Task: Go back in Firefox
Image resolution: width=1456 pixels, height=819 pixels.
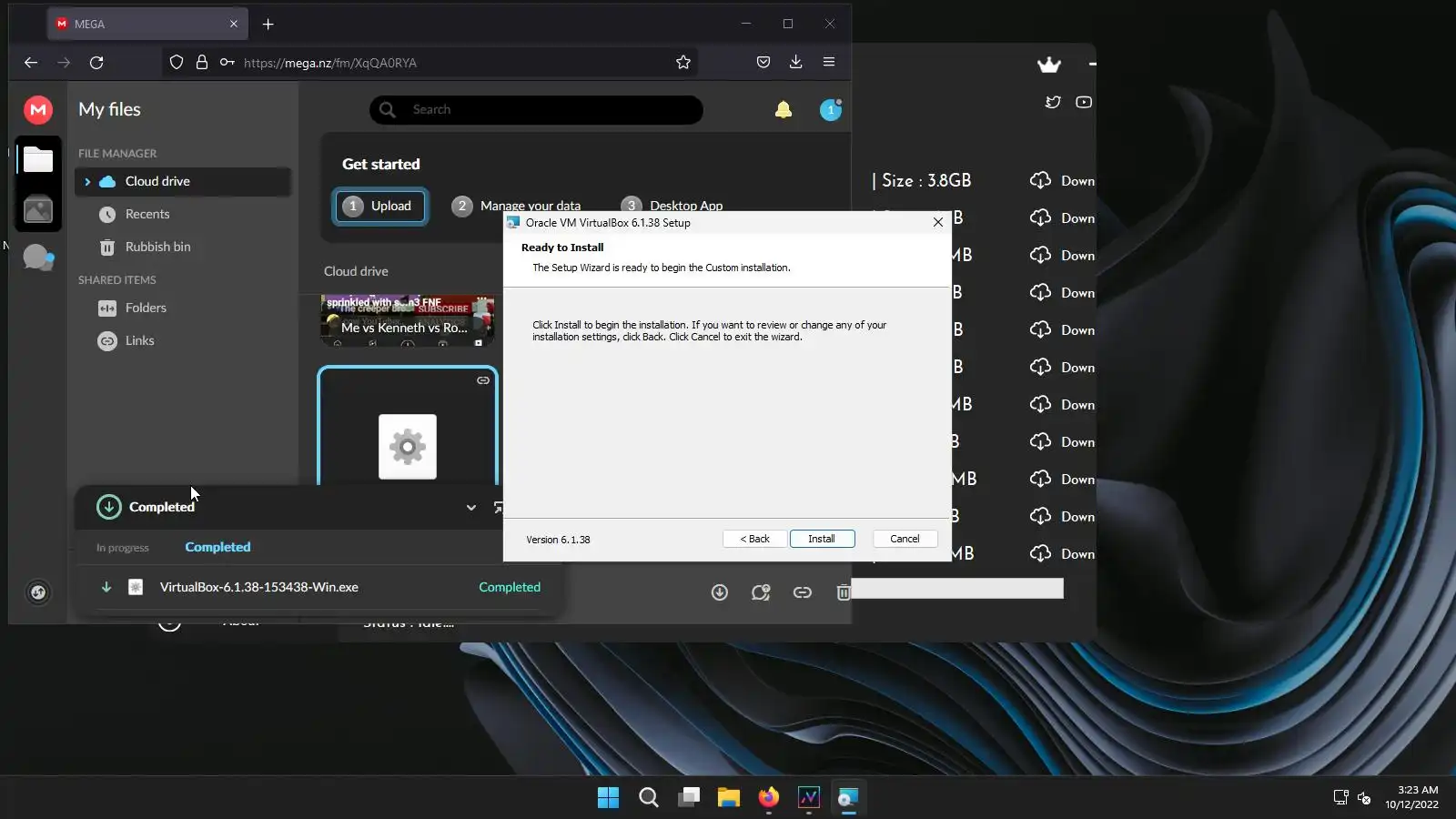Action: click(x=31, y=63)
